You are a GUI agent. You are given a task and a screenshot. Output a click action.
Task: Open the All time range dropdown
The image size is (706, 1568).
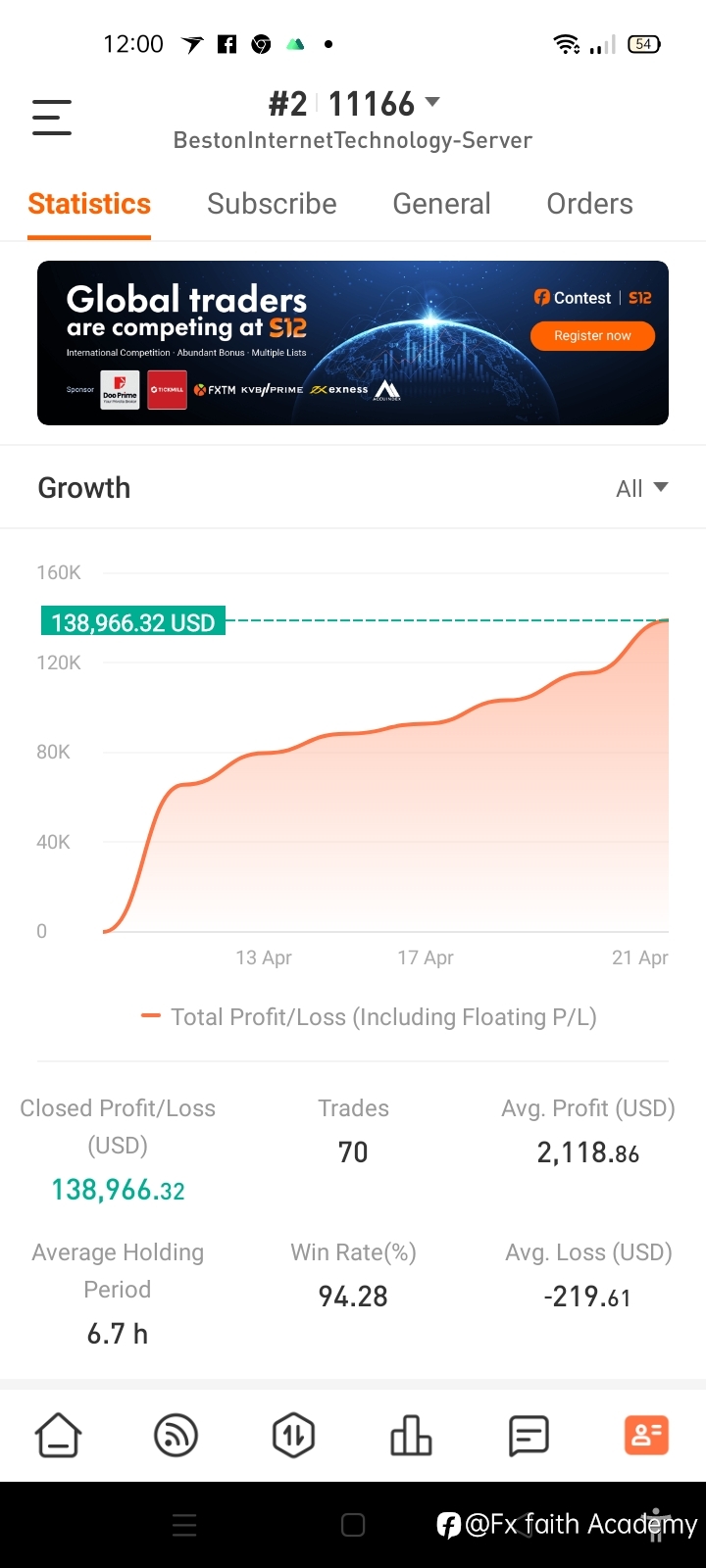click(641, 488)
